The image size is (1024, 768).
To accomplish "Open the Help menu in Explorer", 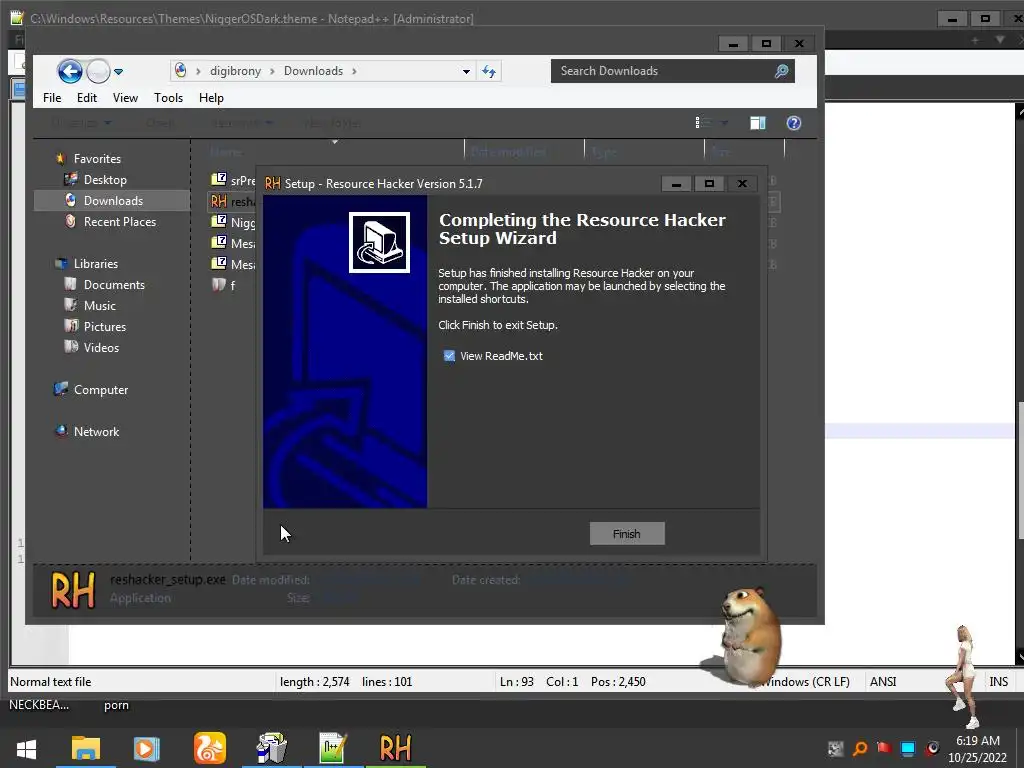I will [x=212, y=97].
